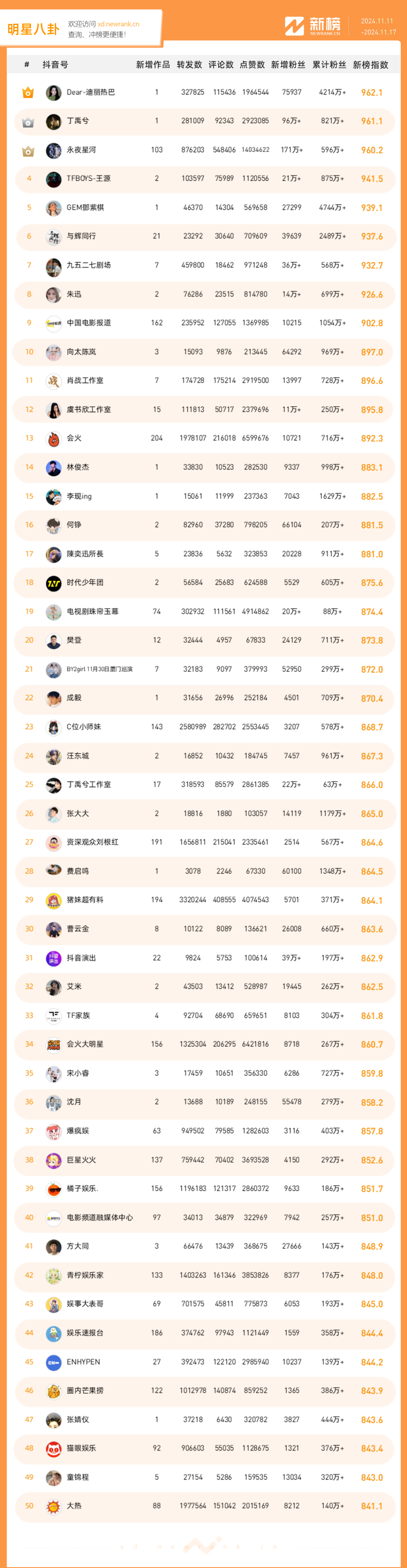
Task: Open 会火 red flame avatar
Action: (54, 438)
